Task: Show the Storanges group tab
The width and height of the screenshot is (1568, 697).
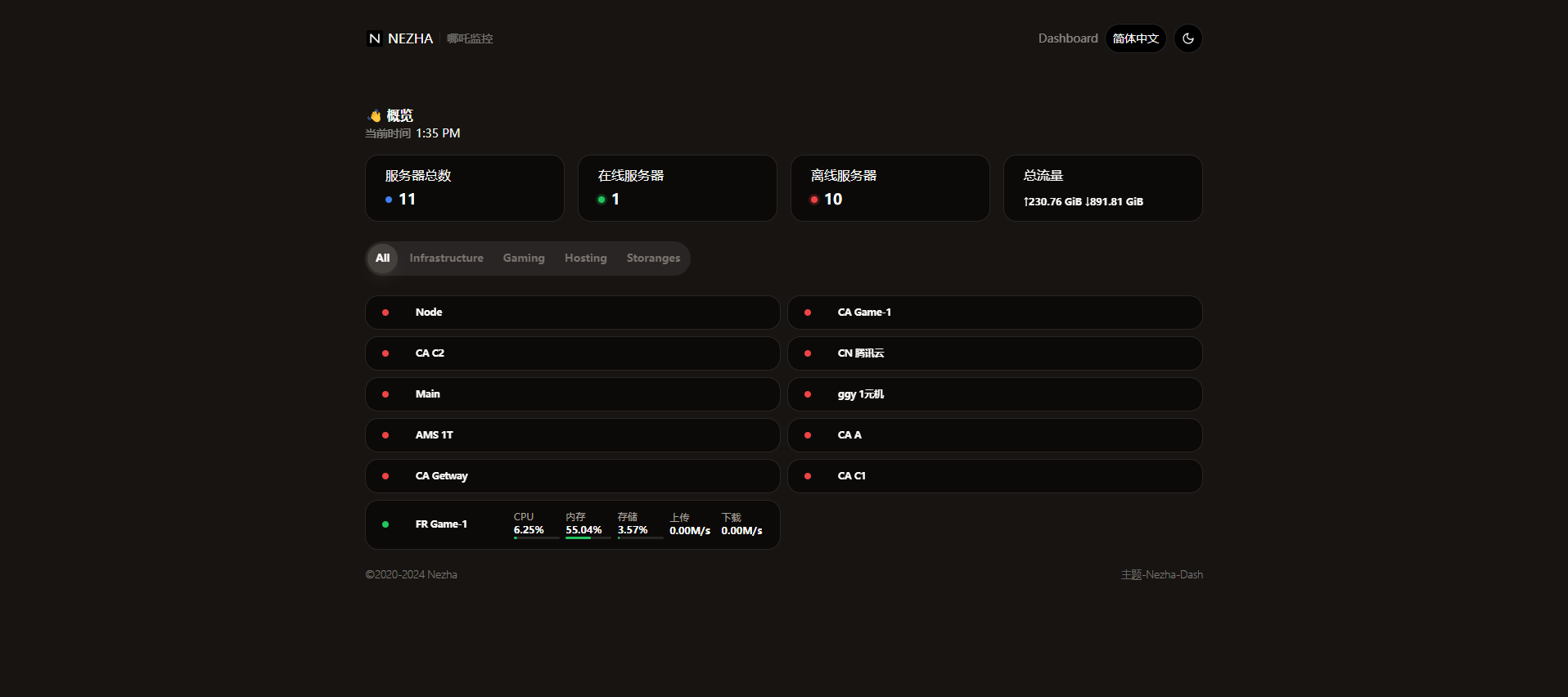Action: tap(653, 259)
